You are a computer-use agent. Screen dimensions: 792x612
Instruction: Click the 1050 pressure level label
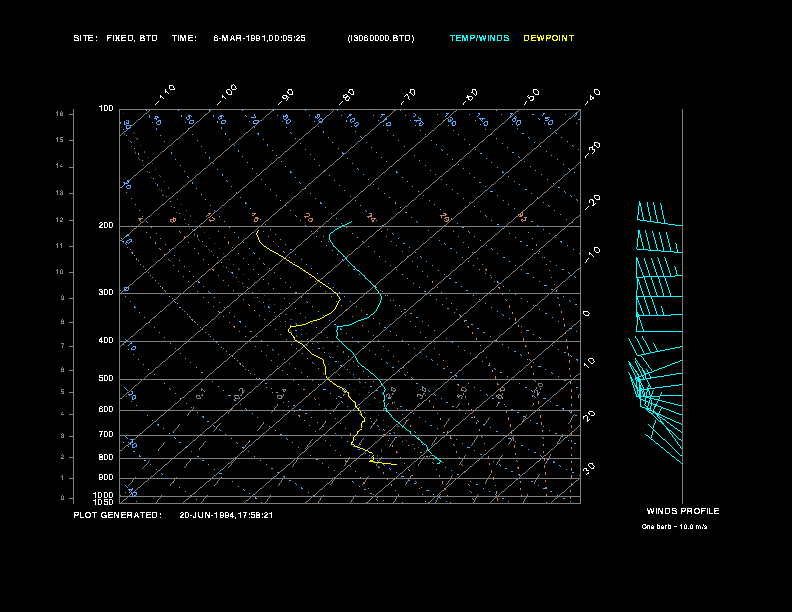[x=104, y=502]
